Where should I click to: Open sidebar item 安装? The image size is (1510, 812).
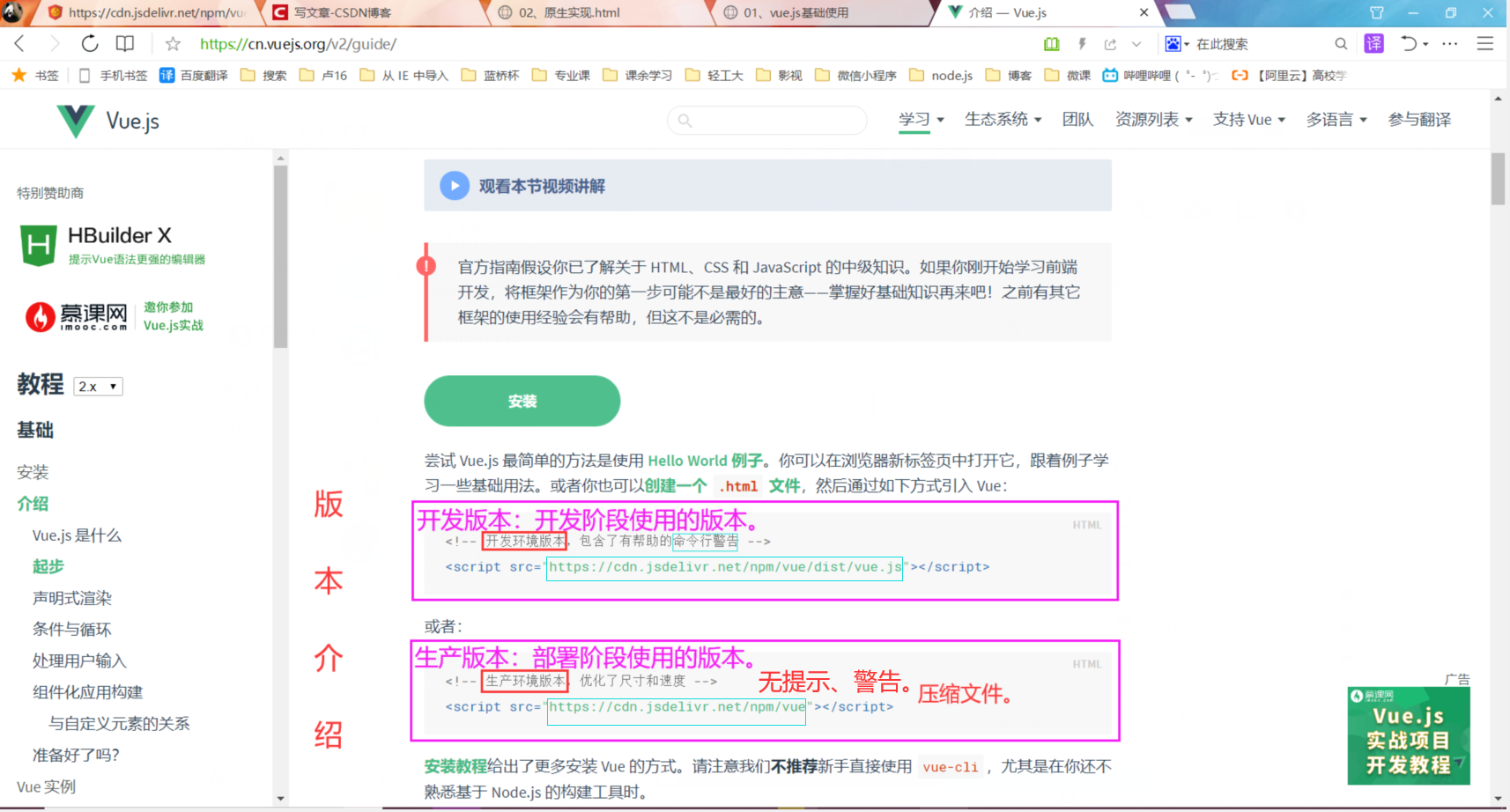(x=33, y=472)
